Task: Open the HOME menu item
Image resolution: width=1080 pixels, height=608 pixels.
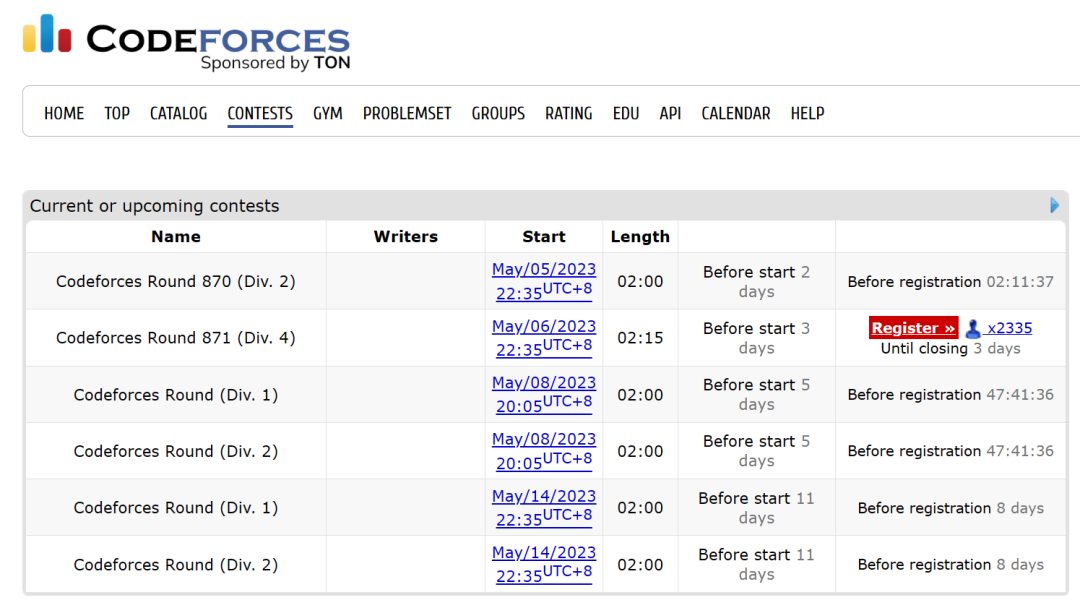Action: click(x=64, y=113)
